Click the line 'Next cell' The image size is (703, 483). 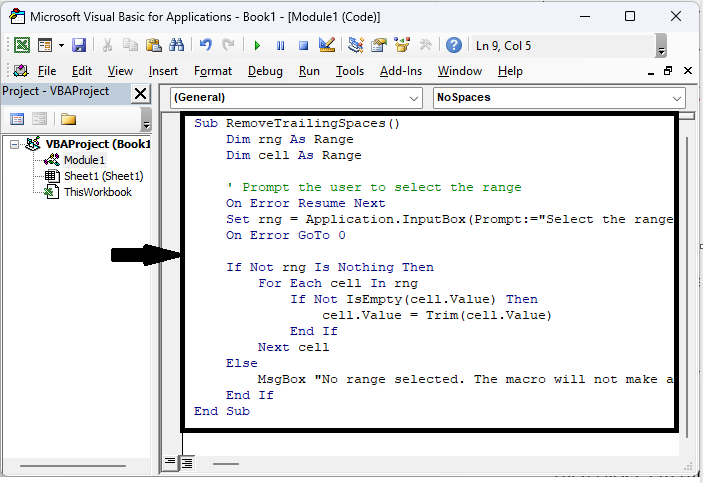tap(294, 347)
